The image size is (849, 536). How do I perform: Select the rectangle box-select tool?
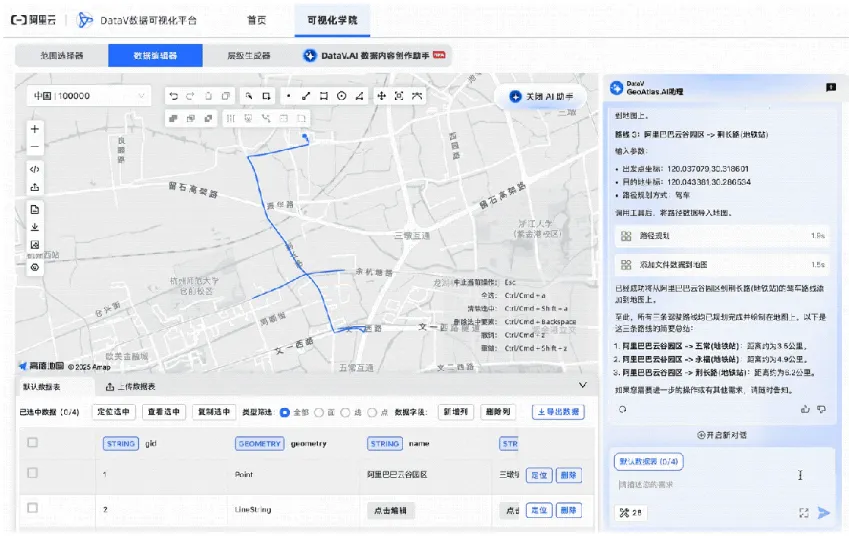266,96
